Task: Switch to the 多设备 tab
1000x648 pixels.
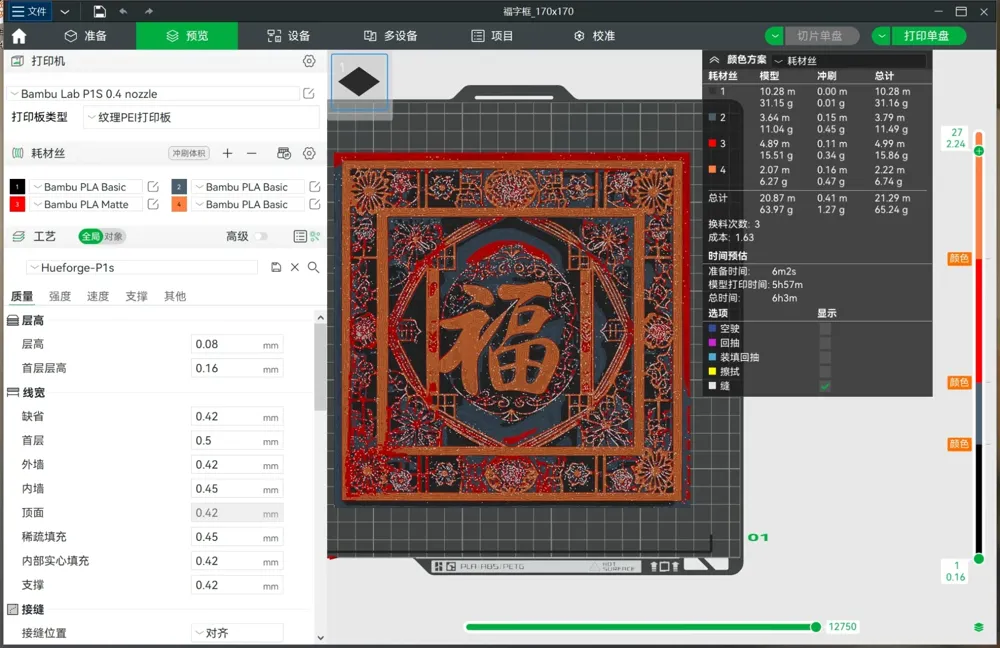Action: coord(390,36)
